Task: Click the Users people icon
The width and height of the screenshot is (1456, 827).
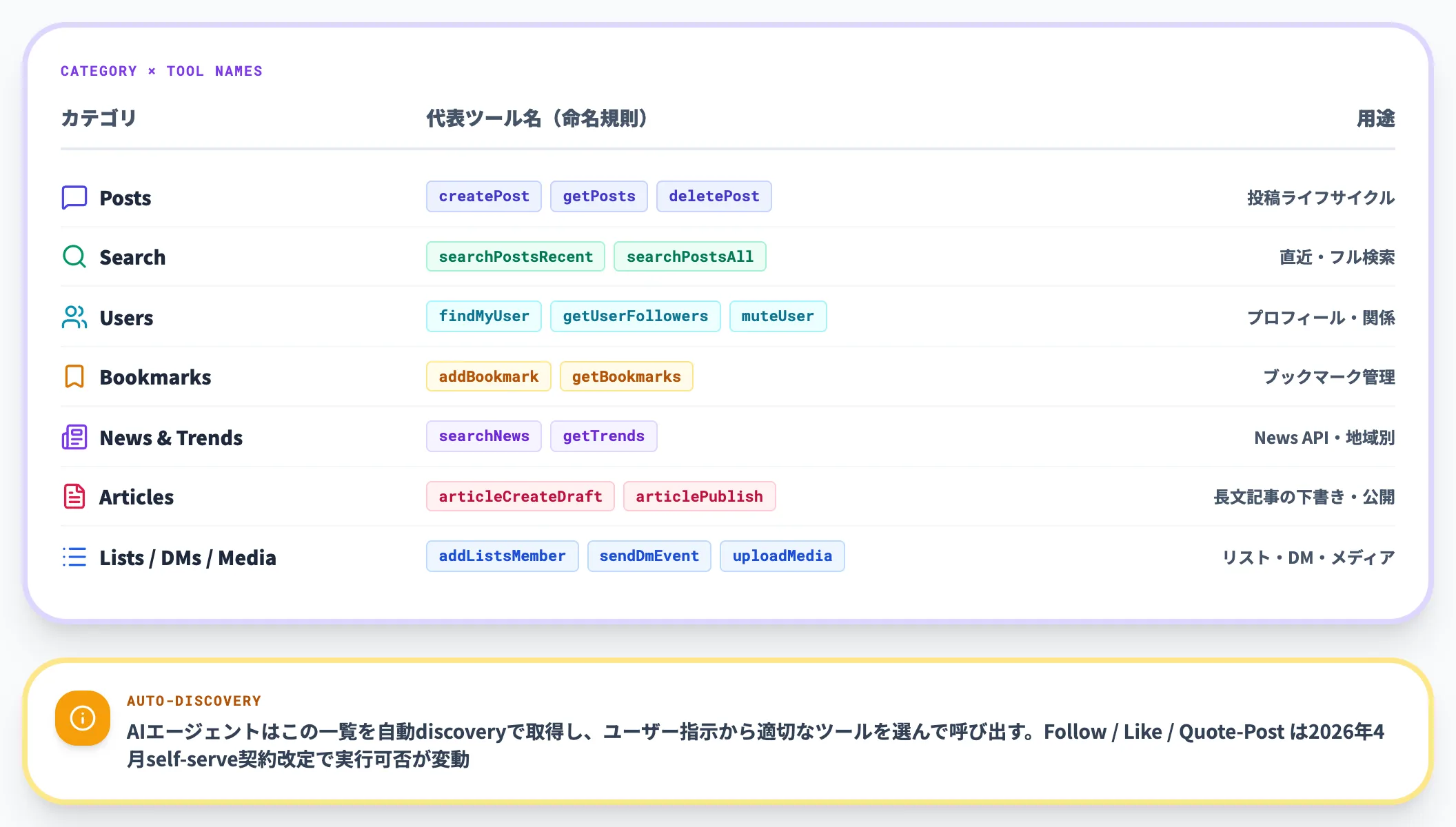Action: 74,317
